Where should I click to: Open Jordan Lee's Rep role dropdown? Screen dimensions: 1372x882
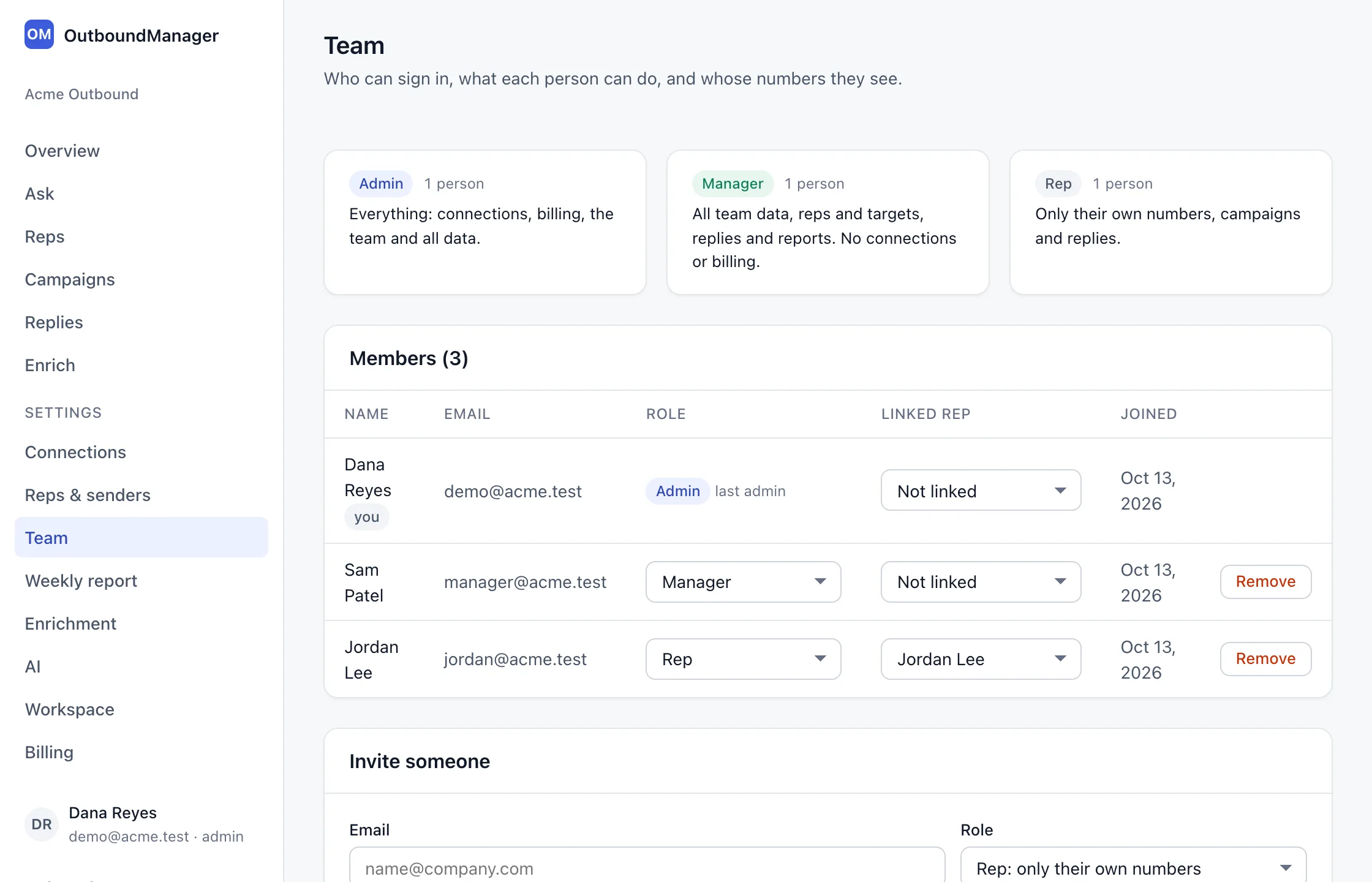(x=743, y=659)
